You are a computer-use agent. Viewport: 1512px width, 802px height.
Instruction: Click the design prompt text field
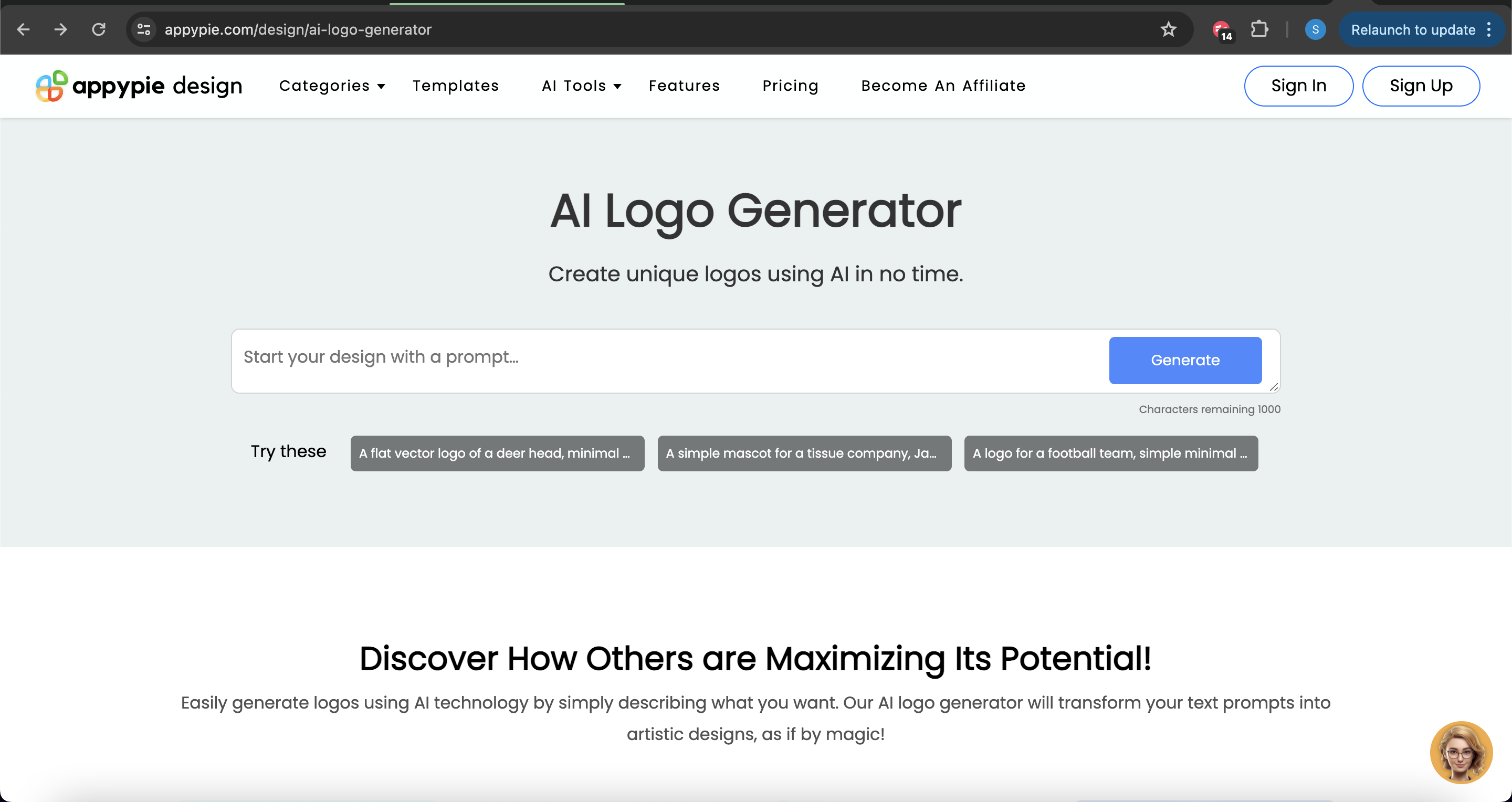click(669, 358)
